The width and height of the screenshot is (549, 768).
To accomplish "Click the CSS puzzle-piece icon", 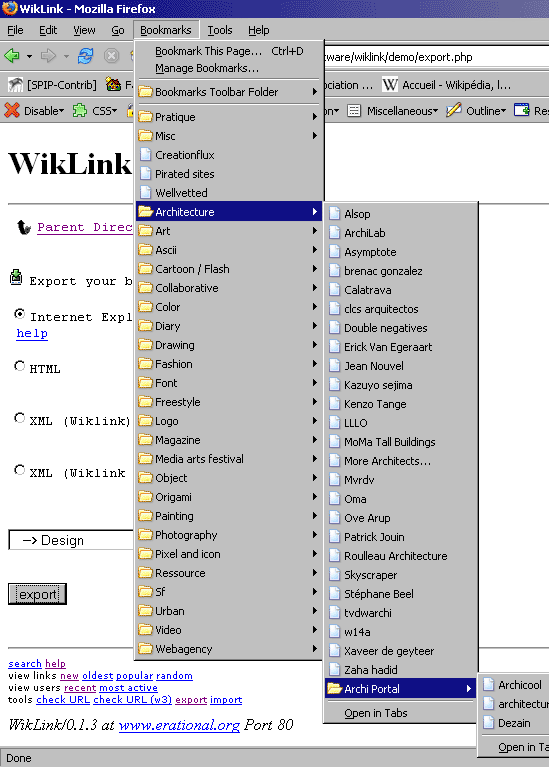I will point(79,110).
